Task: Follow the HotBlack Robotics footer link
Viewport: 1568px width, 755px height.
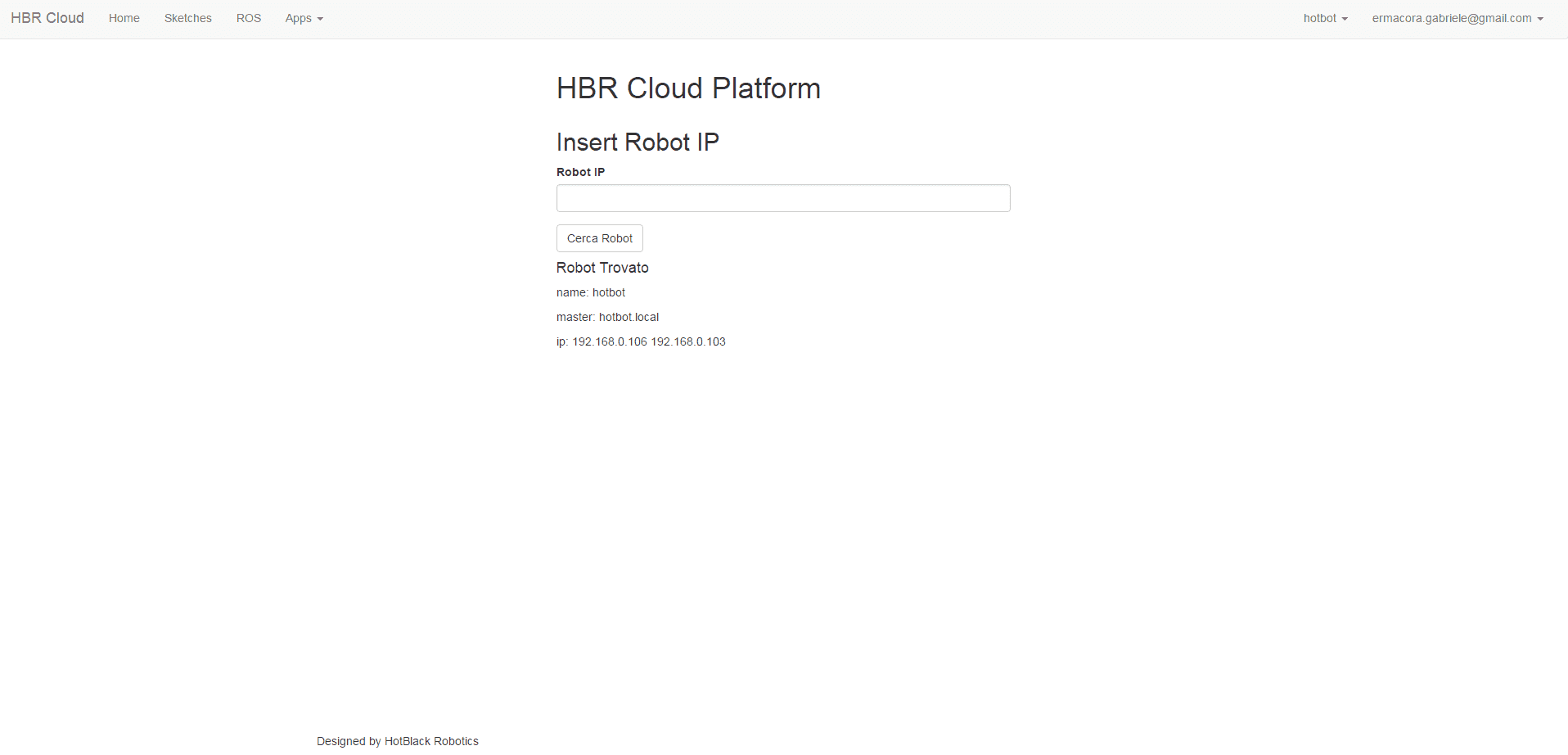Action: point(431,741)
